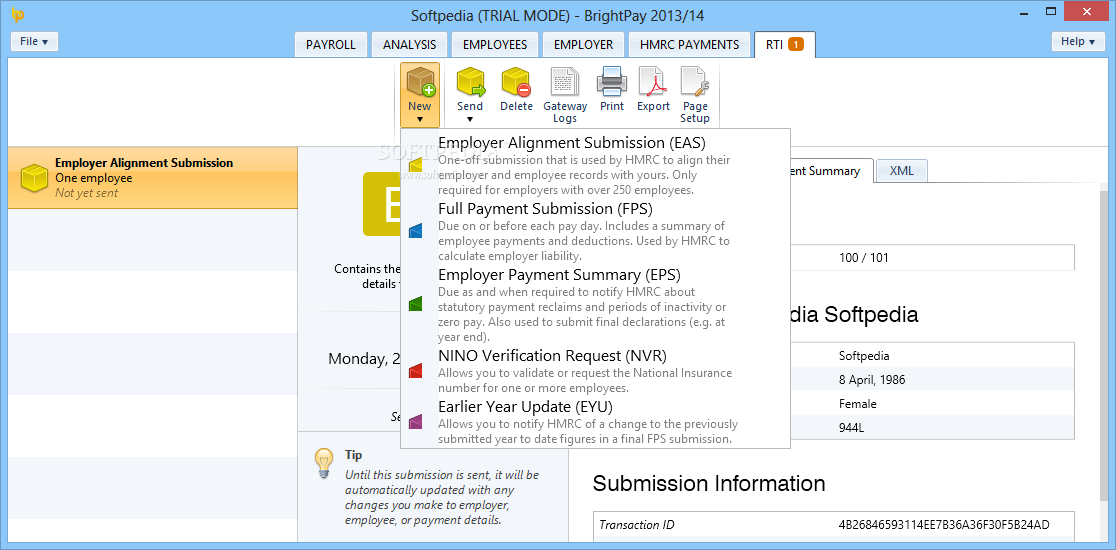This screenshot has width=1116, height=550.
Task: Switch to the HMRC PAYMENTS tab
Action: [690, 44]
